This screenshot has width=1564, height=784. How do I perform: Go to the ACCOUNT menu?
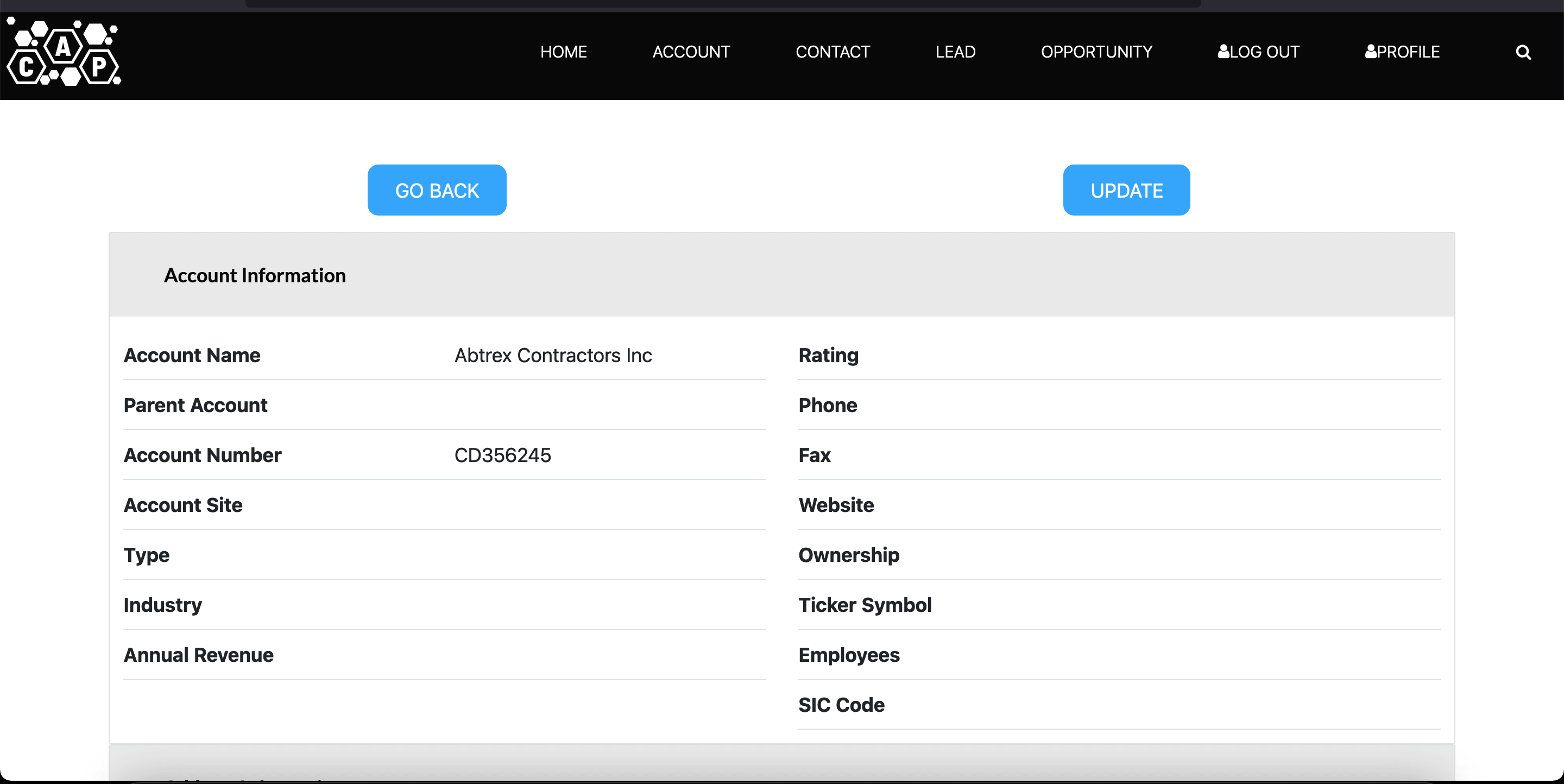tap(691, 52)
